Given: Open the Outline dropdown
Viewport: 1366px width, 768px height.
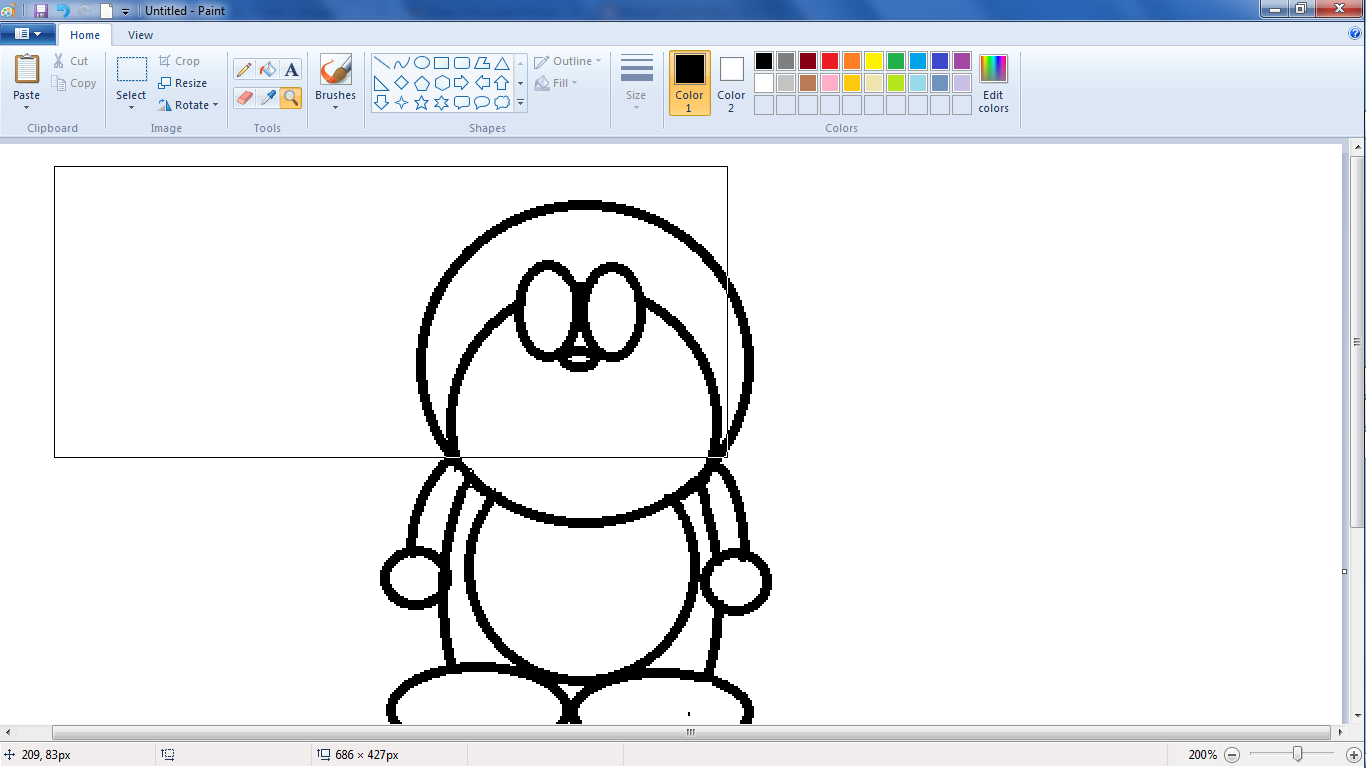Looking at the screenshot, I should tap(568, 61).
